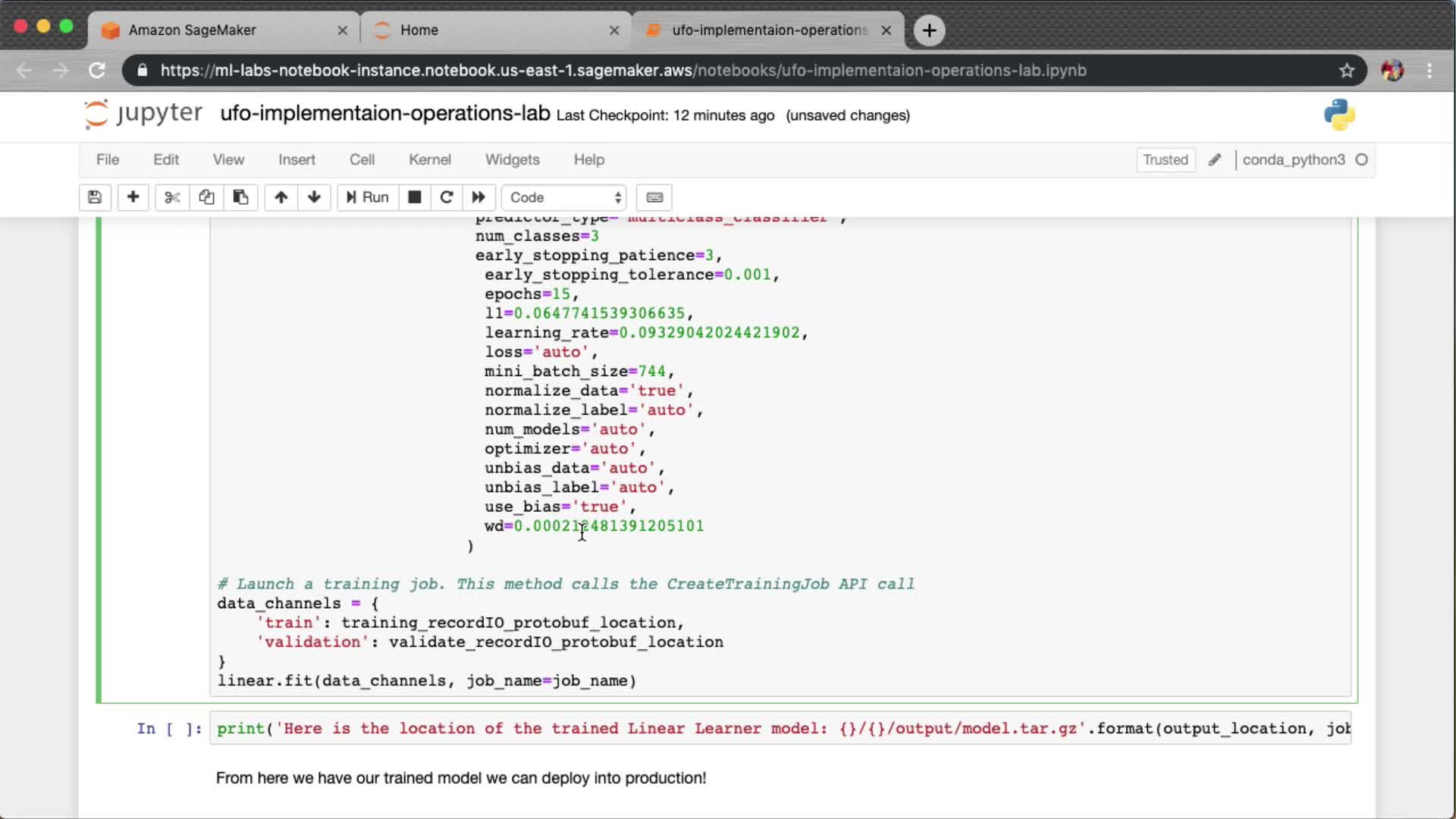1456x819 pixels.
Task: Interrupt the kernel with stop icon
Action: coord(414,197)
